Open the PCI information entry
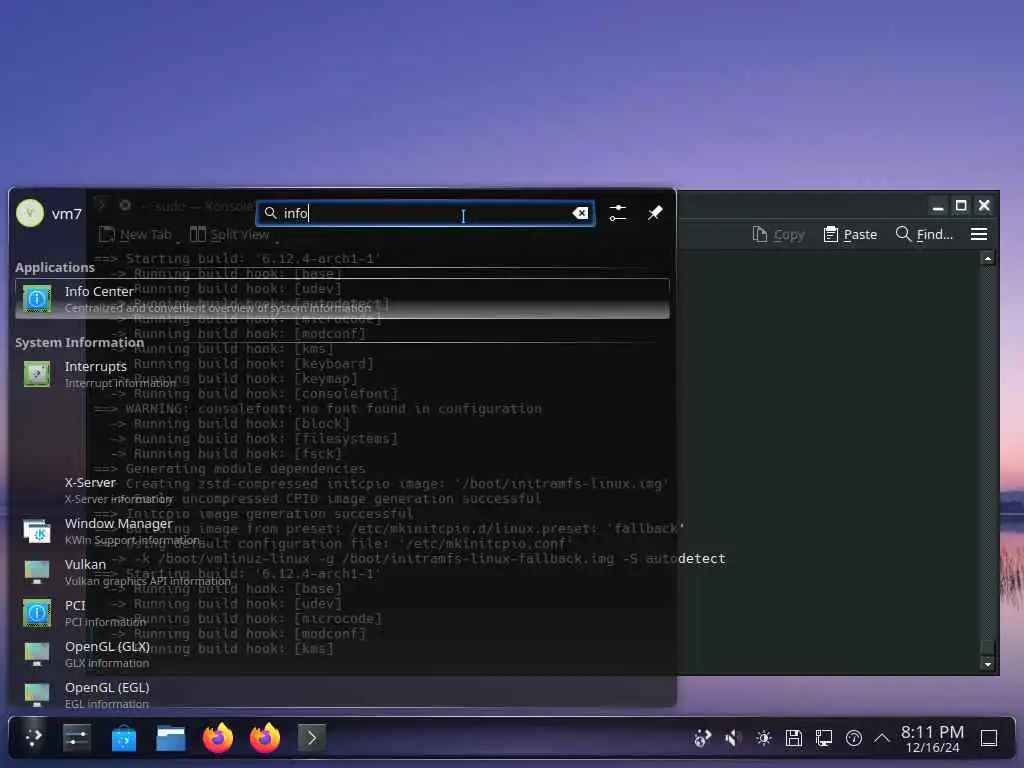Image resolution: width=1024 pixels, height=768 pixels. point(342,613)
